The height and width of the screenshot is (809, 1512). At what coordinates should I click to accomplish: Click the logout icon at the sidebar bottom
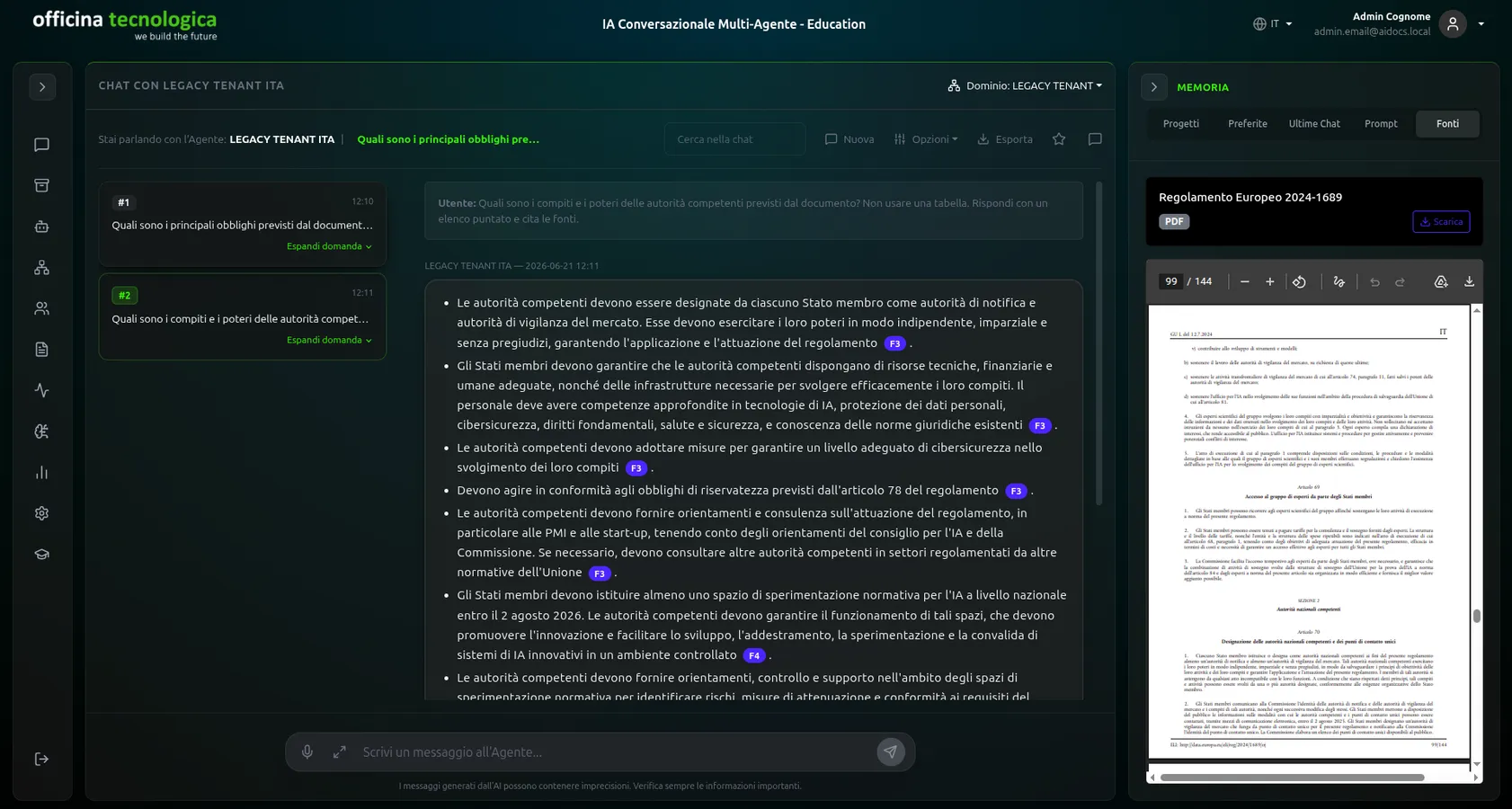point(41,760)
